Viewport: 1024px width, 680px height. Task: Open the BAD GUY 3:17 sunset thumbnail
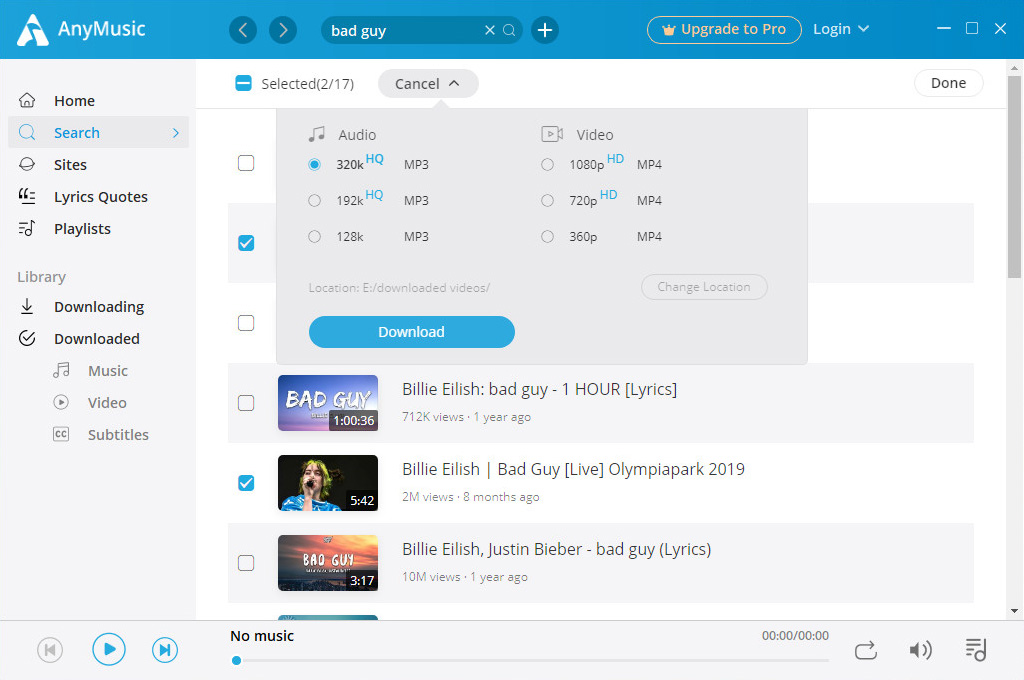[x=328, y=563]
